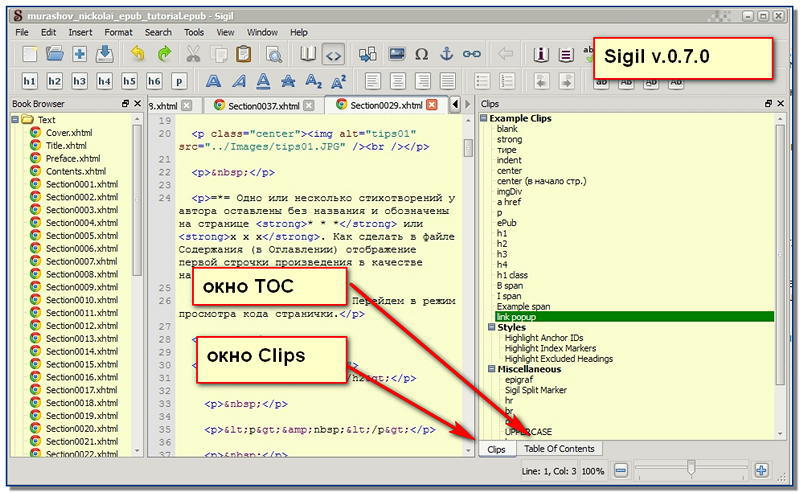Viewport: 800px width, 493px height.
Task: Collapse the Miscellaneous clips group
Action: [x=491, y=368]
